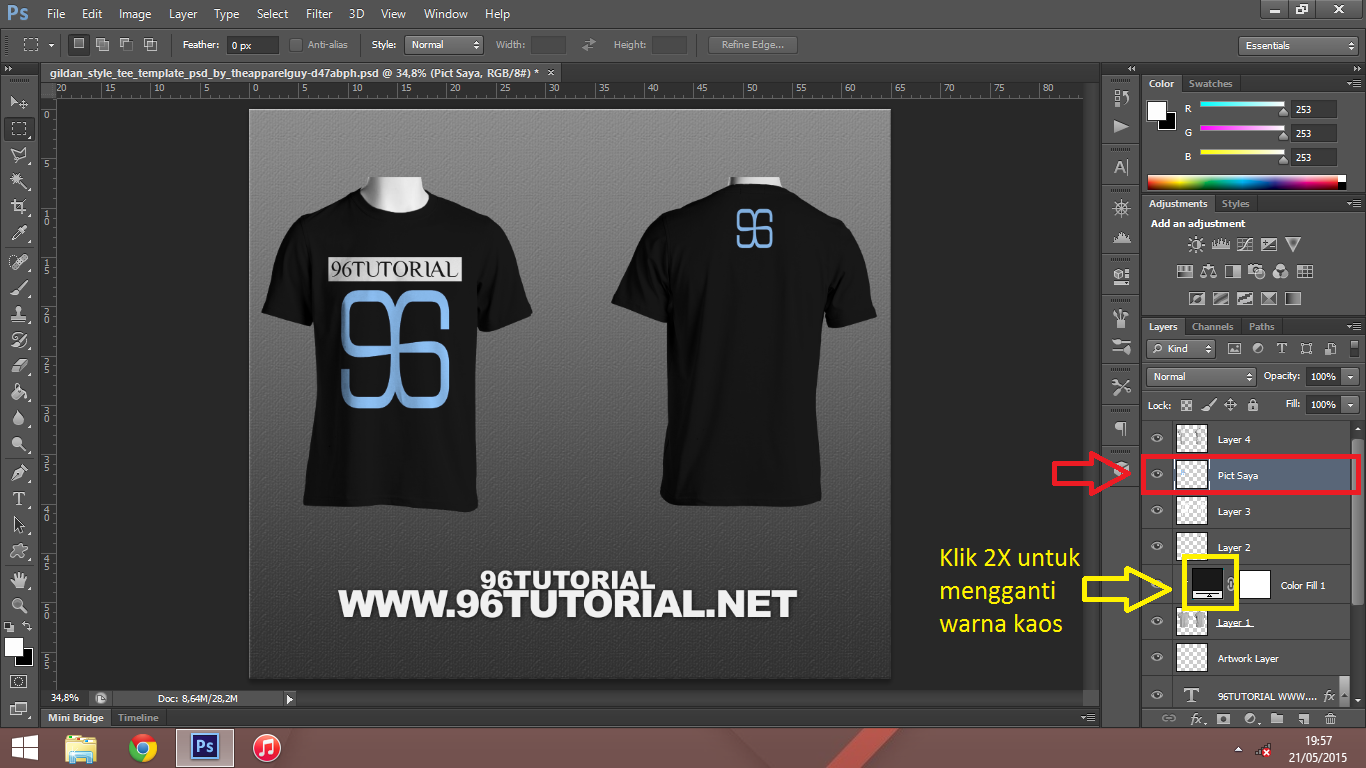The width and height of the screenshot is (1366, 768).
Task: Select the Crop tool
Action: 19,207
